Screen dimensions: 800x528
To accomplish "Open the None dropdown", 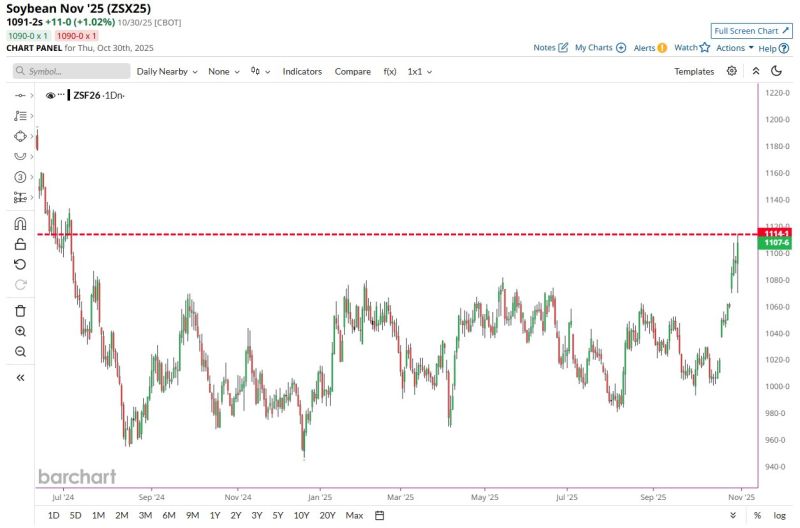I will [223, 71].
